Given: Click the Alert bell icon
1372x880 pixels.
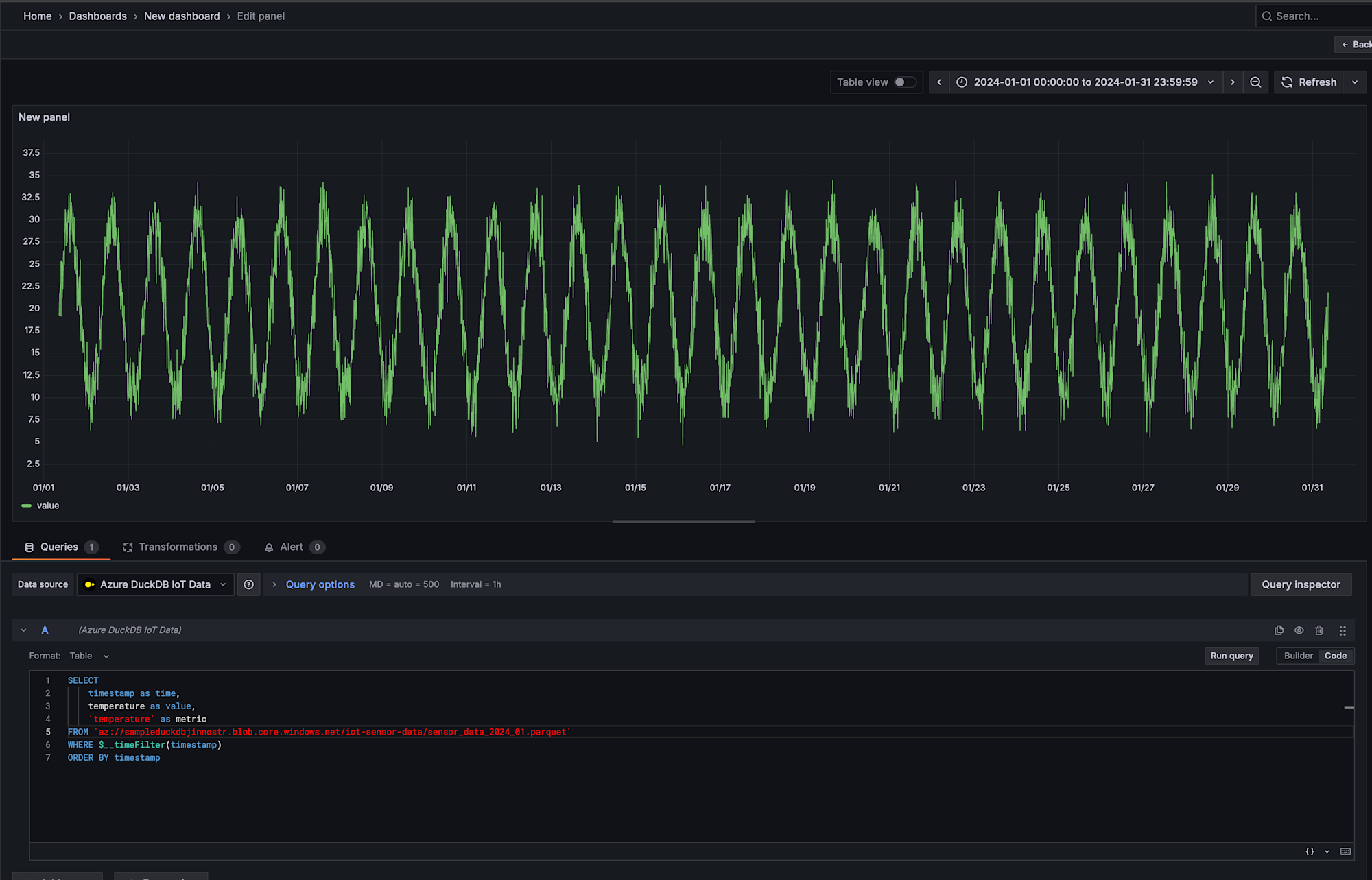Looking at the screenshot, I should [x=269, y=547].
